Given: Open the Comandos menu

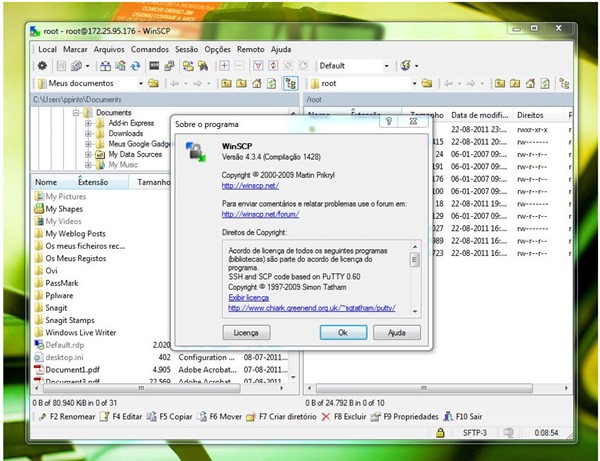Looking at the screenshot, I should coord(150,49).
